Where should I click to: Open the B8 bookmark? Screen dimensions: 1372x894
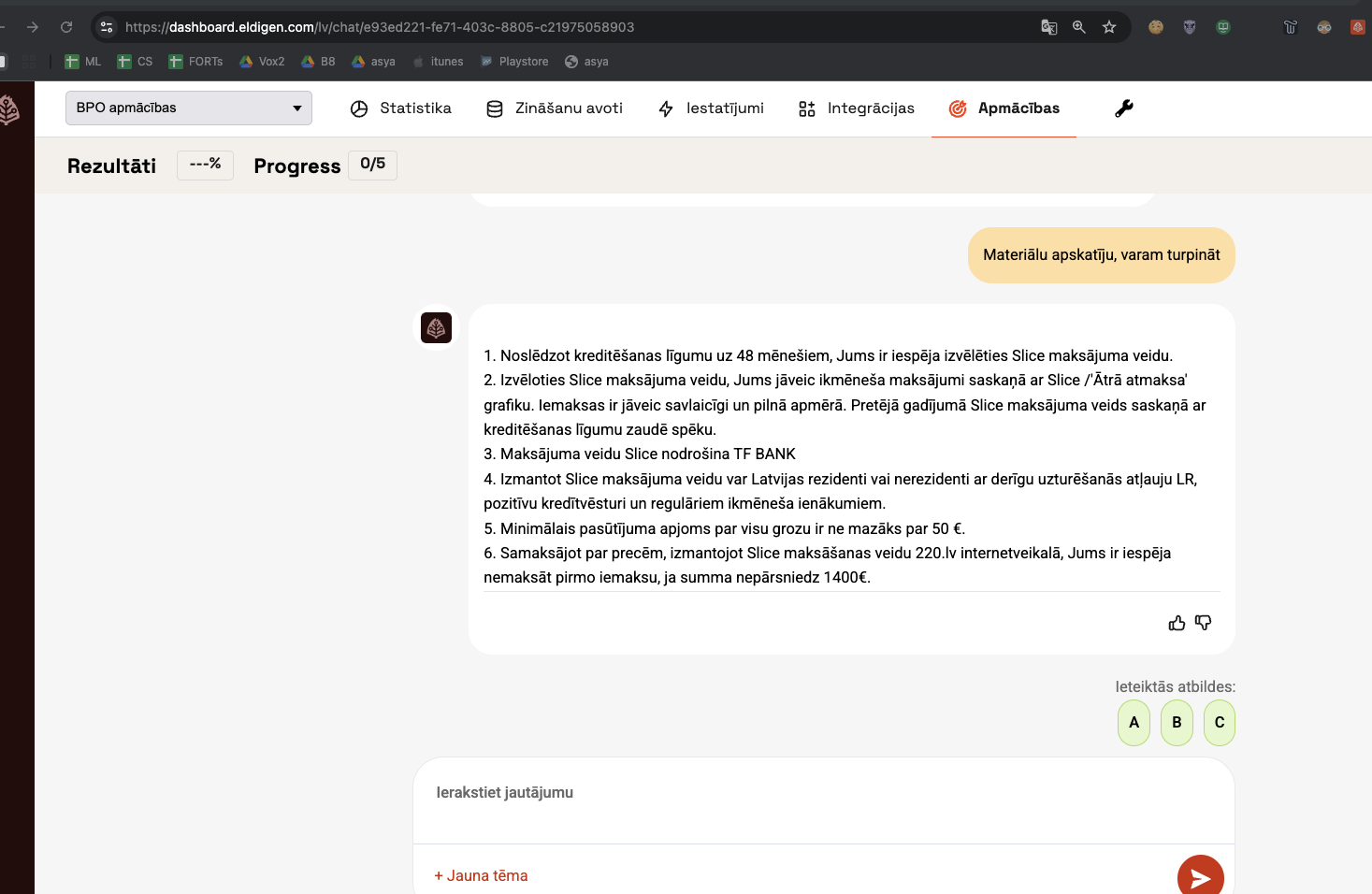[x=318, y=62]
